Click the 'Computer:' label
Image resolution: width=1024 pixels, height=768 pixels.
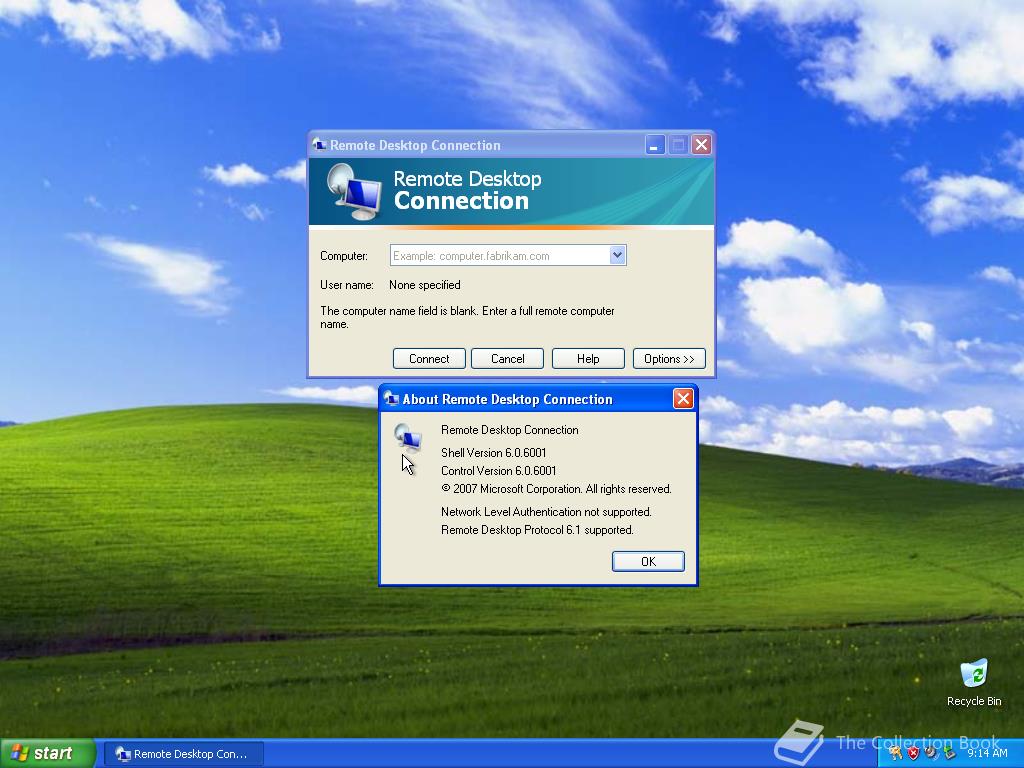tap(344, 256)
